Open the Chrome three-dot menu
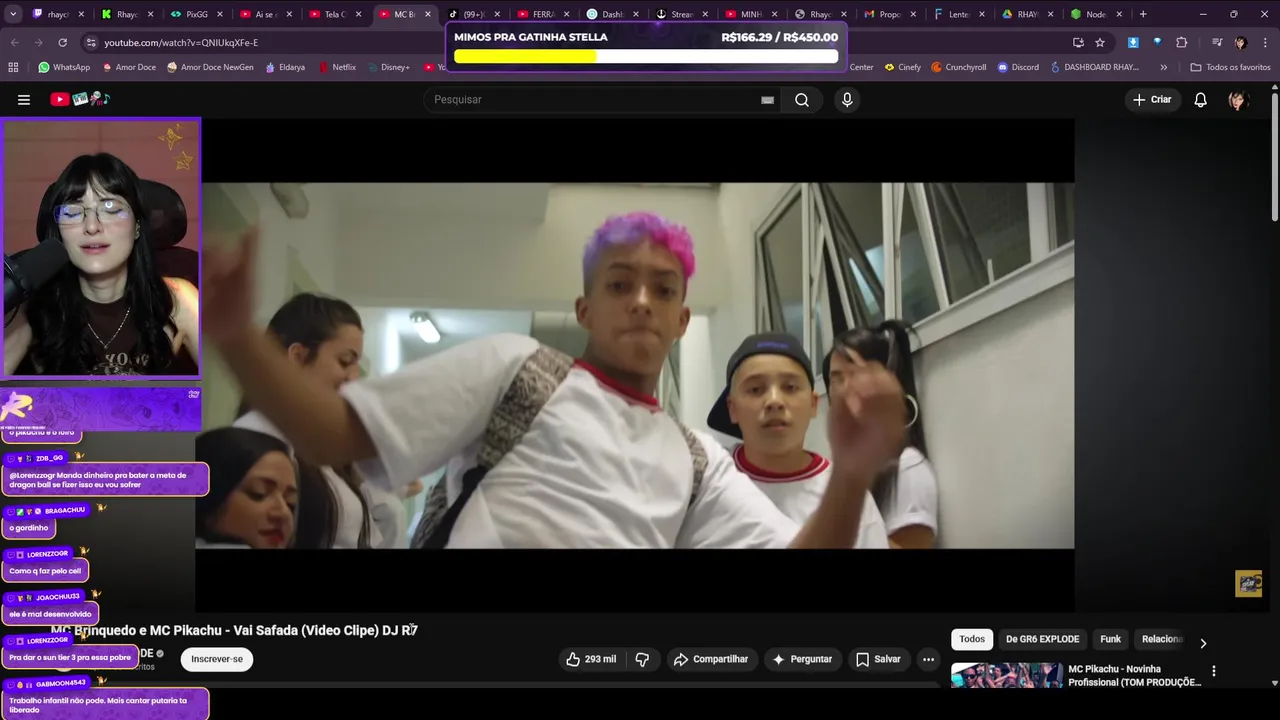Image resolution: width=1280 pixels, height=720 pixels. [1264, 42]
